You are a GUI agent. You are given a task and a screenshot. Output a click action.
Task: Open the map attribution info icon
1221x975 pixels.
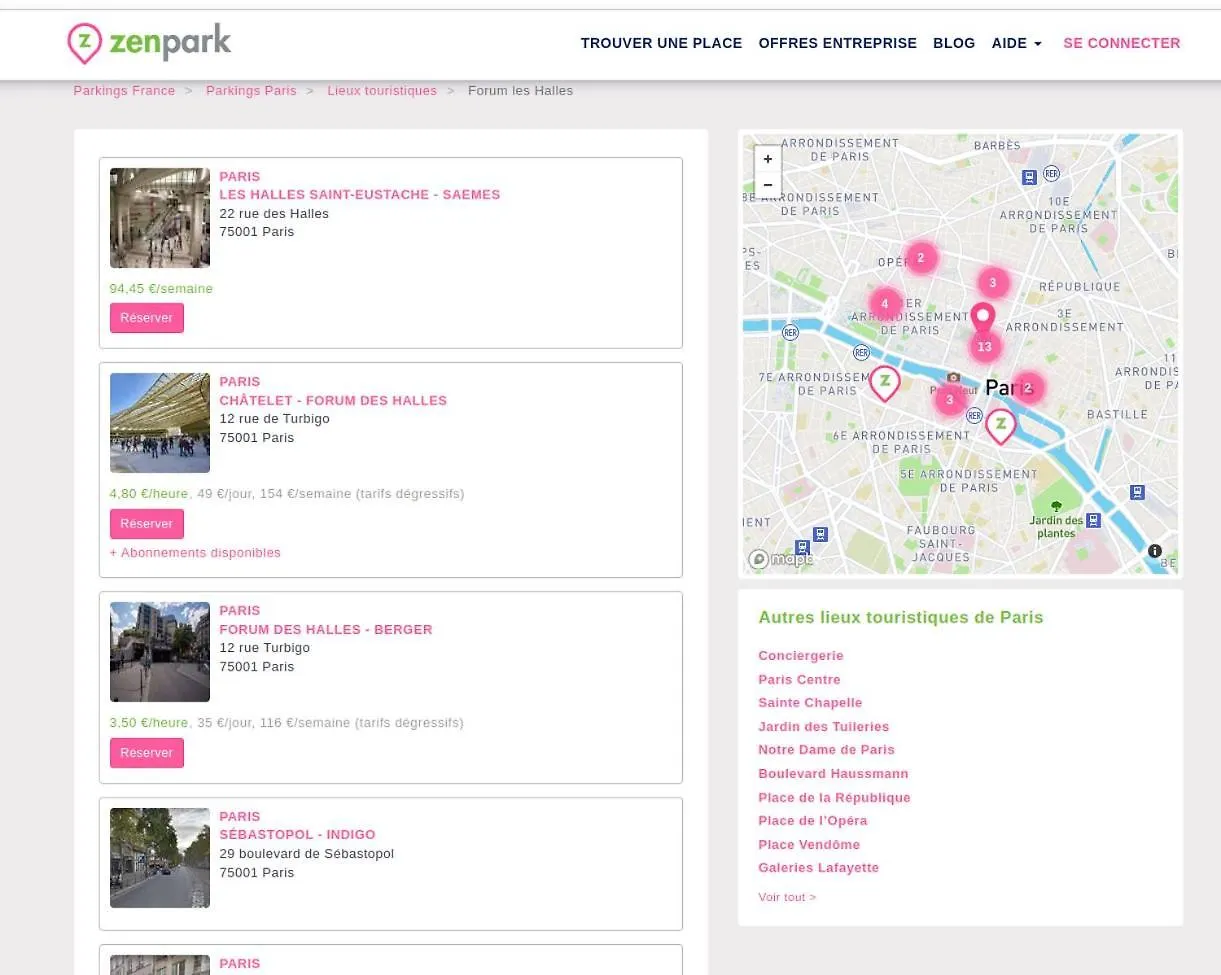(x=1155, y=551)
